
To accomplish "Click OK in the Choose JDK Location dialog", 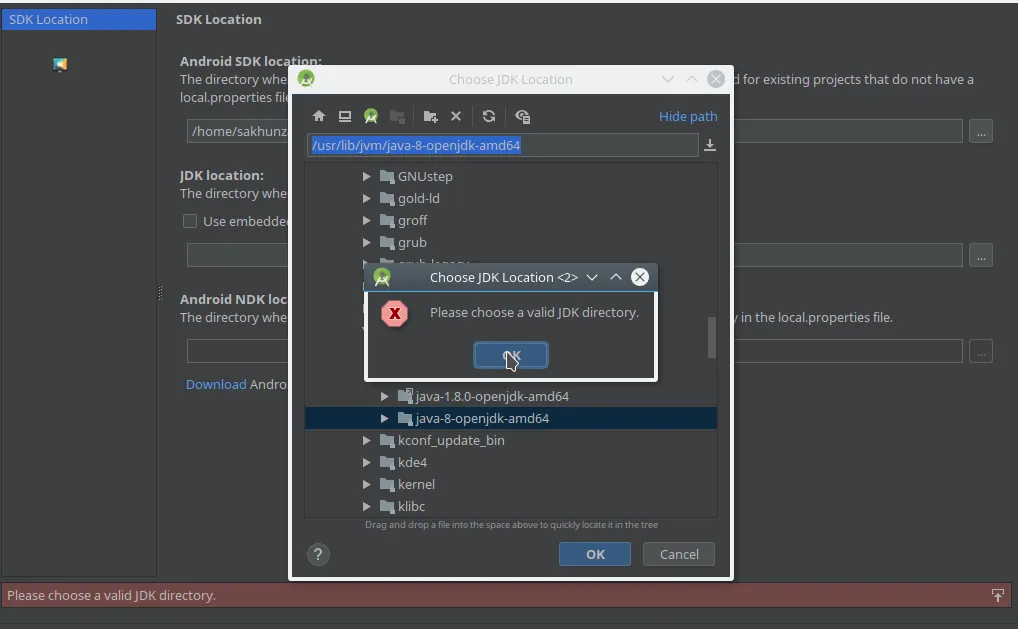I will (x=595, y=554).
